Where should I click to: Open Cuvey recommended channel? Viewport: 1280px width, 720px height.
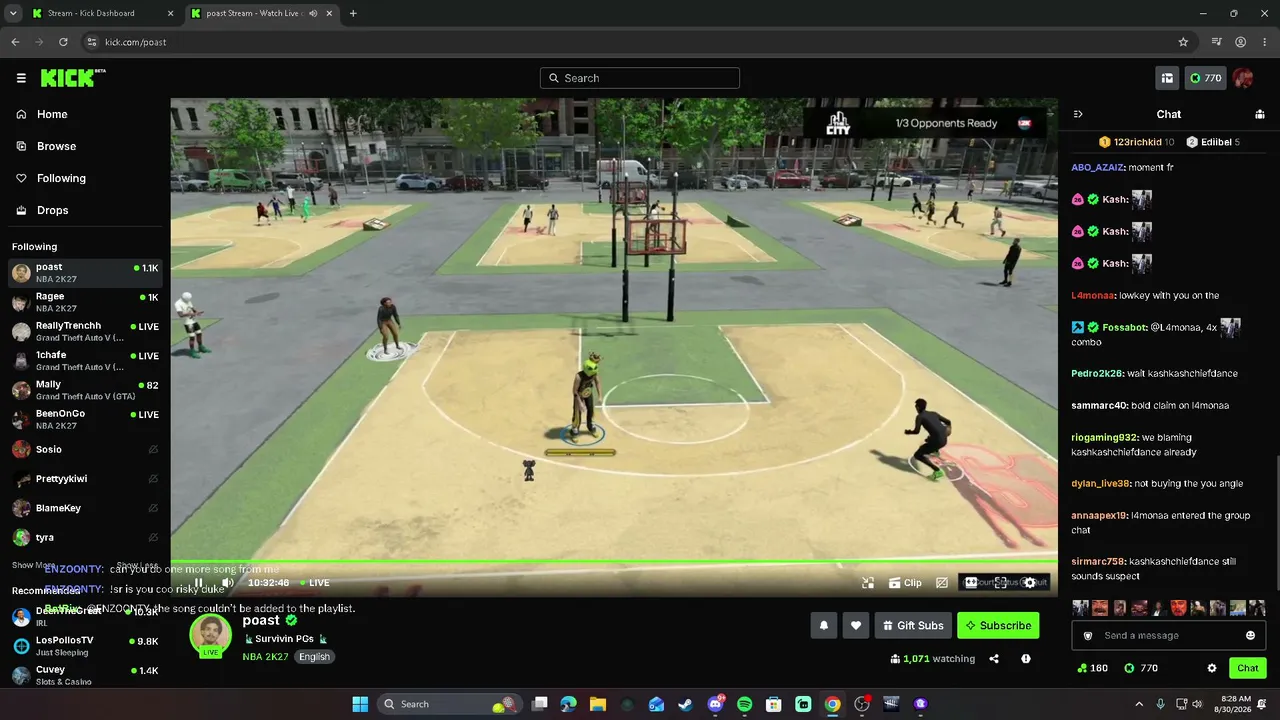(85, 675)
